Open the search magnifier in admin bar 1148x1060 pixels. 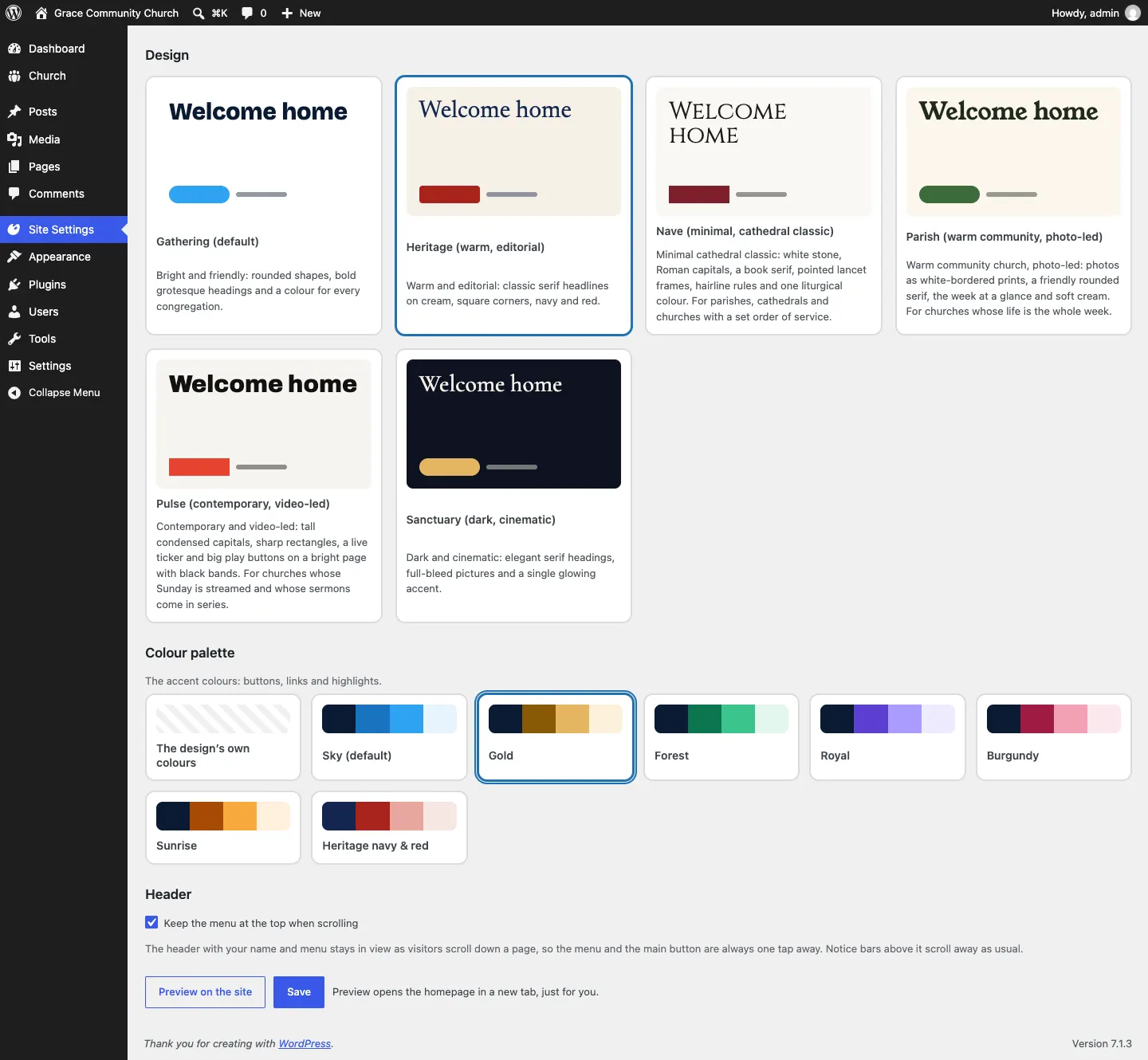(x=199, y=13)
